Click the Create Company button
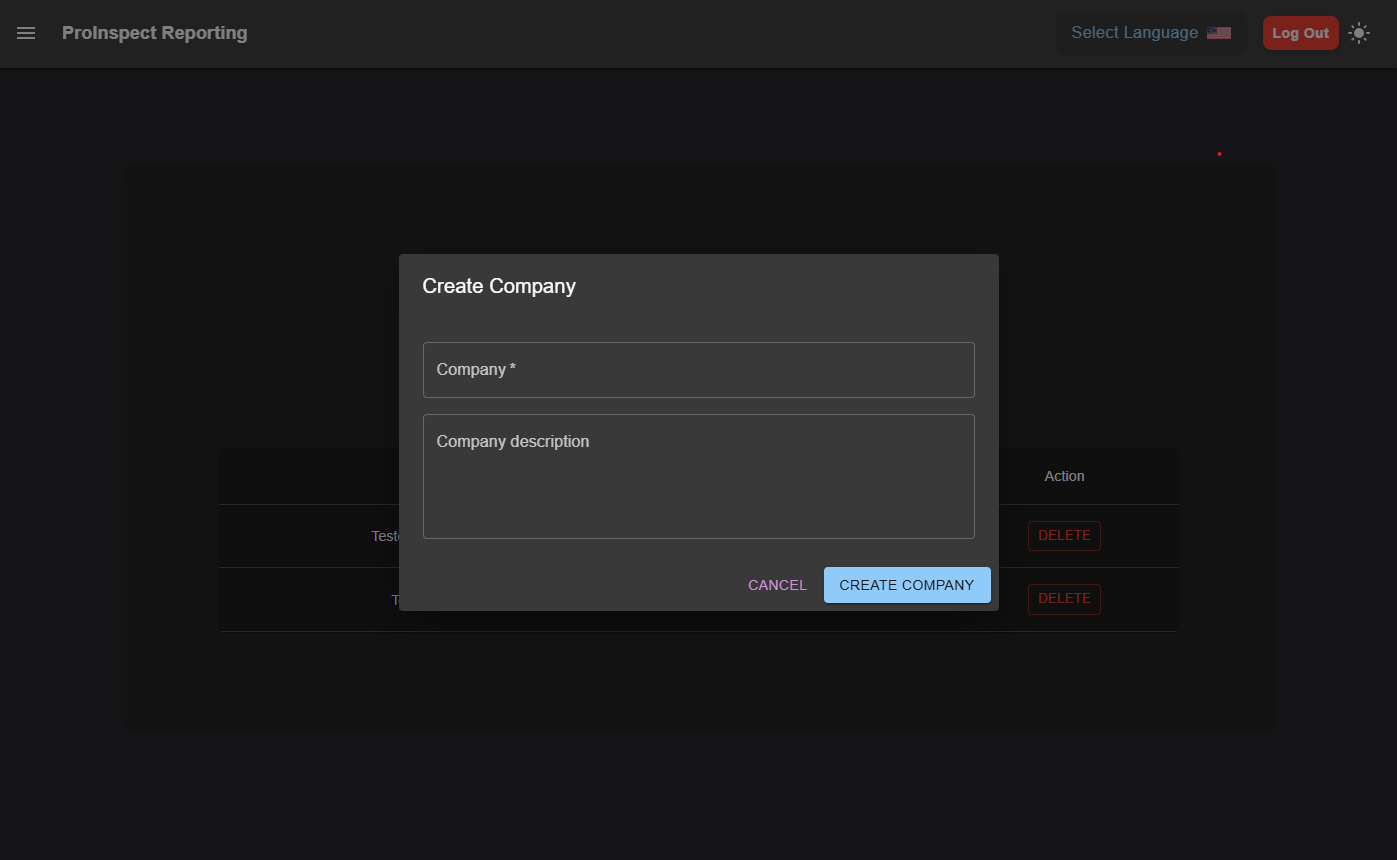This screenshot has height=860, width=1397. (x=907, y=585)
